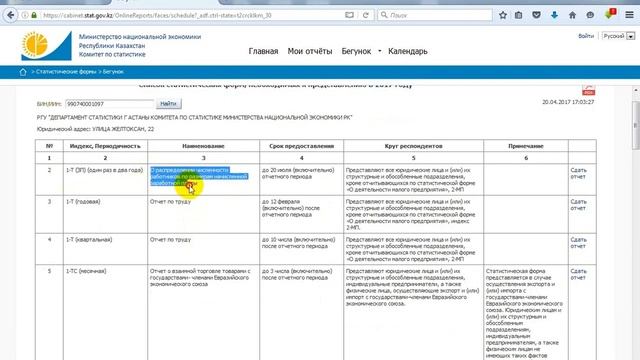Save page to Pocket icon
This screenshot has height=360, width=640.
[x=536, y=15]
